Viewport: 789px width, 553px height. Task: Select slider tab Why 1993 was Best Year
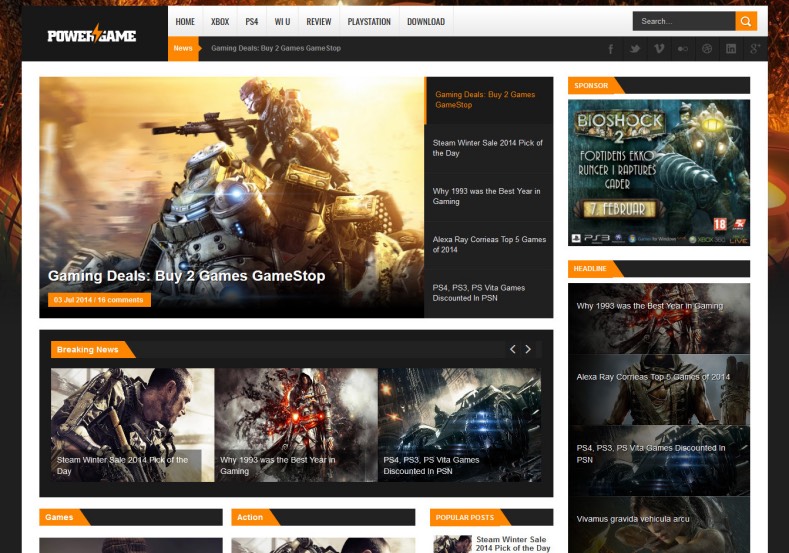(x=489, y=196)
